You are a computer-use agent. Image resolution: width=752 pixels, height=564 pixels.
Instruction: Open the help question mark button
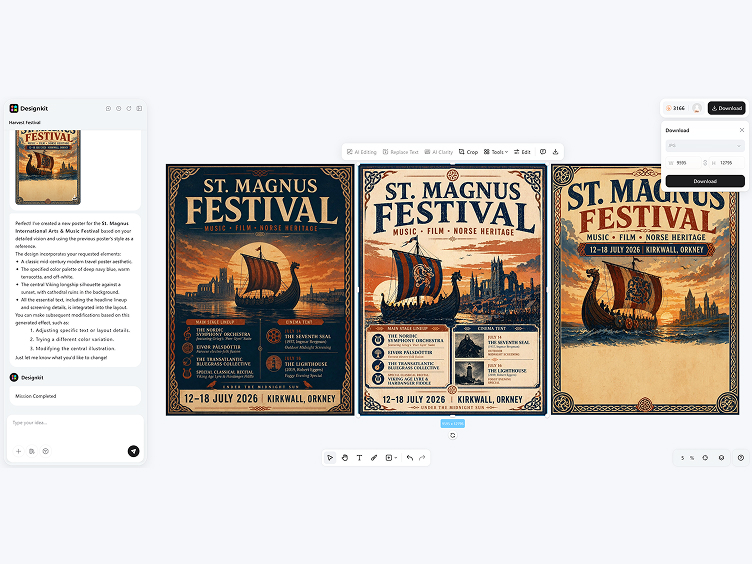pyautogui.click(x=741, y=458)
